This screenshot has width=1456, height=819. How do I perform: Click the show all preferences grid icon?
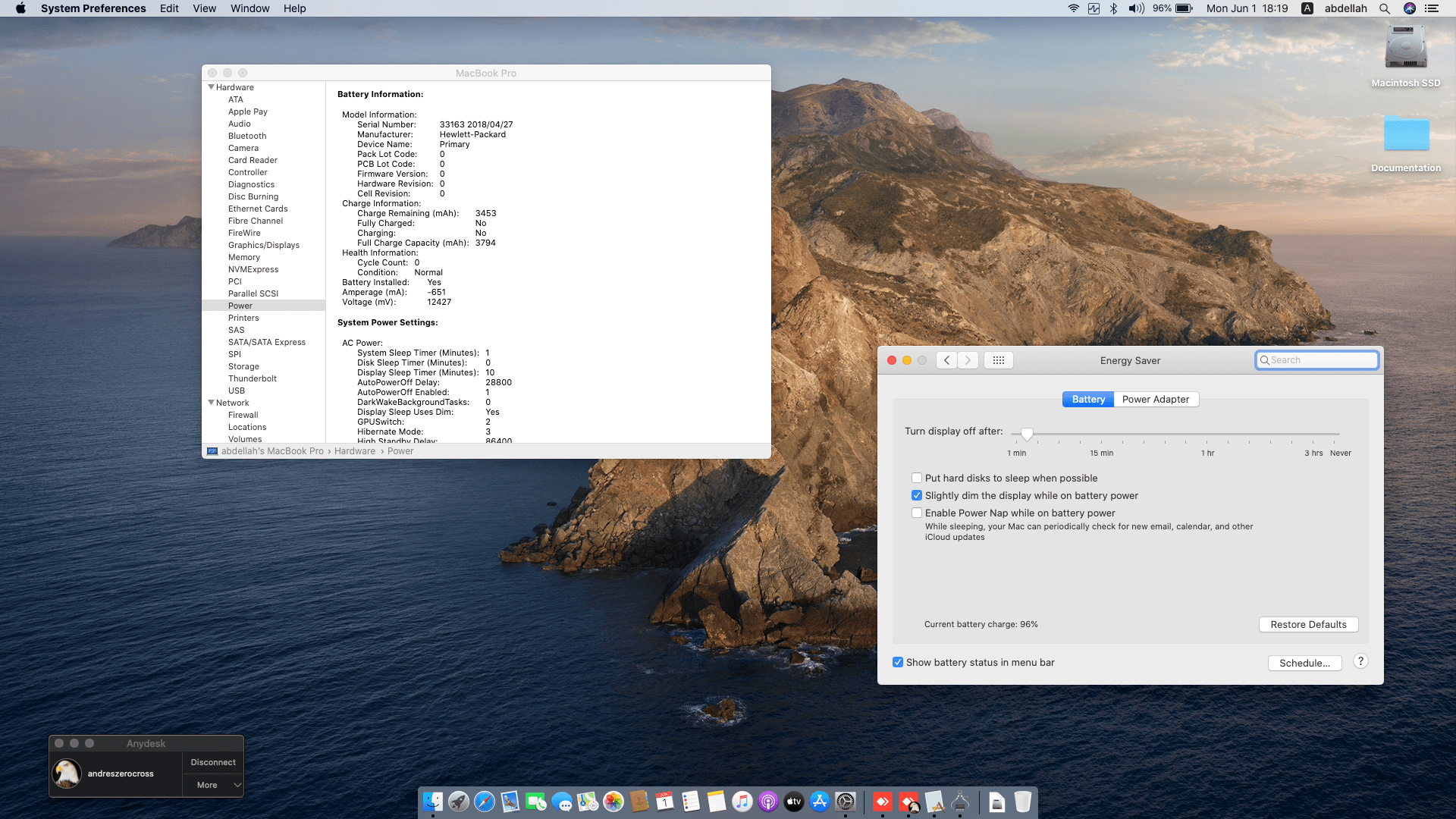[998, 360]
